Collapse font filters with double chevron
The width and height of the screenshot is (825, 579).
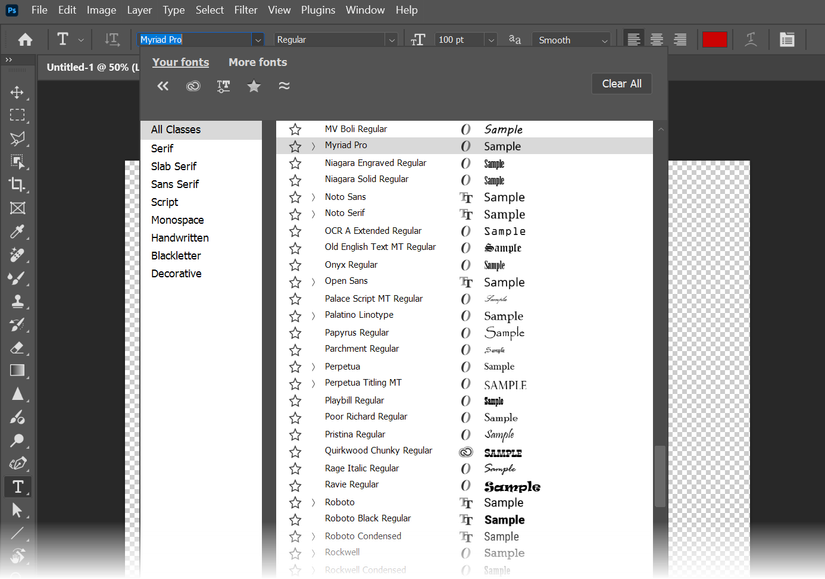pos(163,86)
